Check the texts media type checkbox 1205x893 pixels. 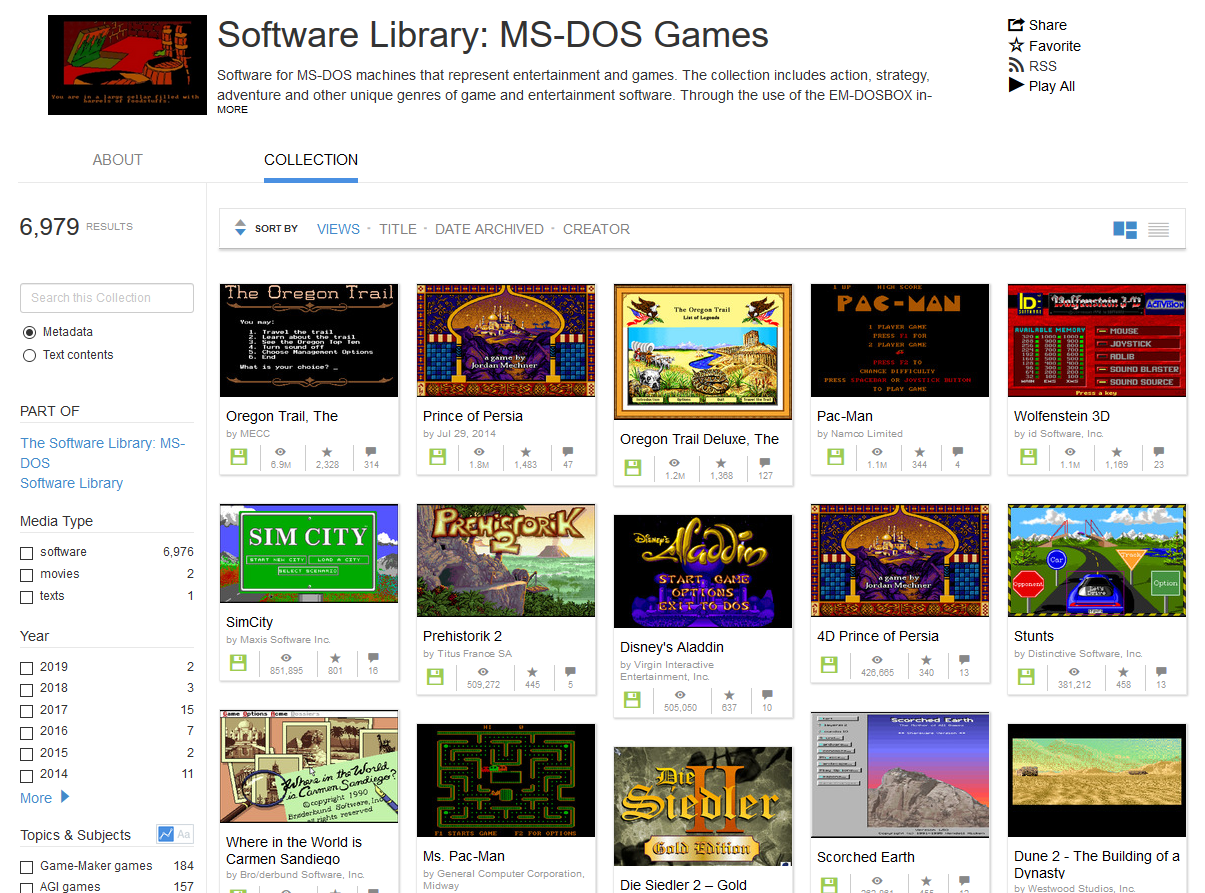(x=27, y=597)
